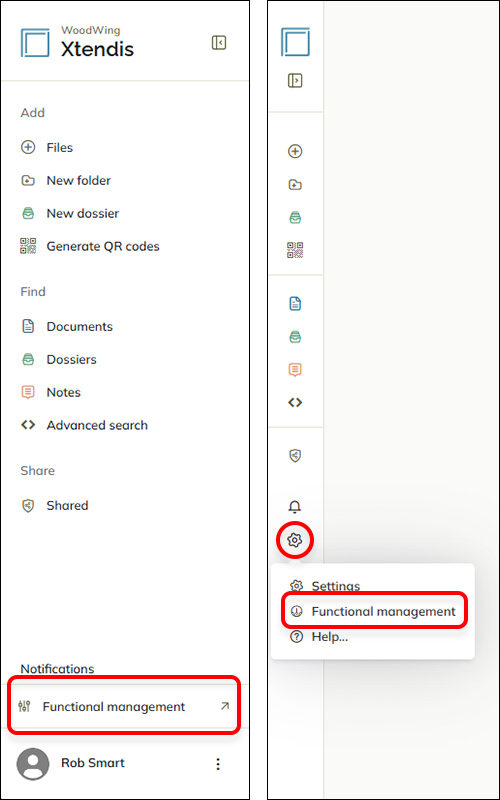
Task: Click the New dossier green icon in expanded sidebar
Action: pos(28,213)
